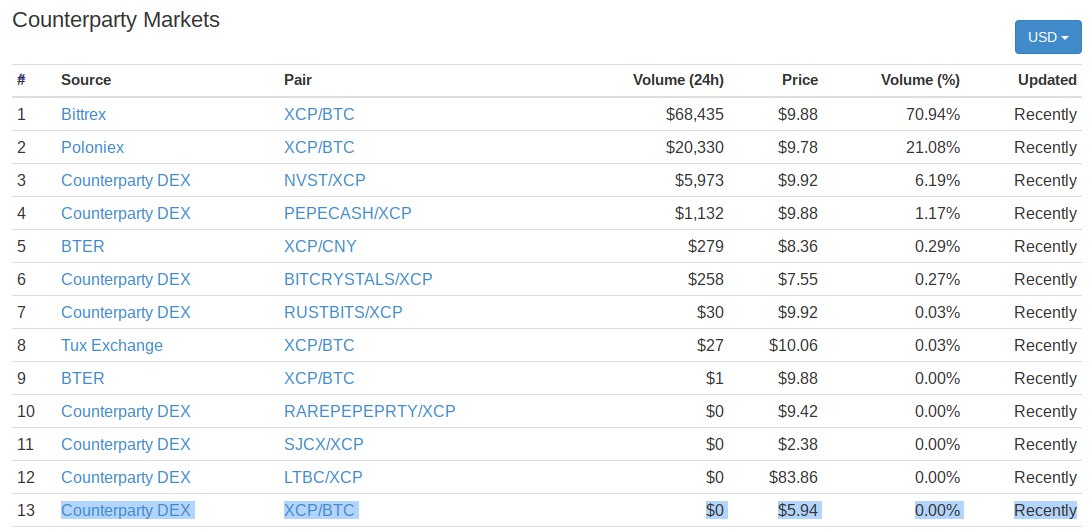Select the $7.55 price value
The height and width of the screenshot is (532, 1089).
[x=798, y=279]
